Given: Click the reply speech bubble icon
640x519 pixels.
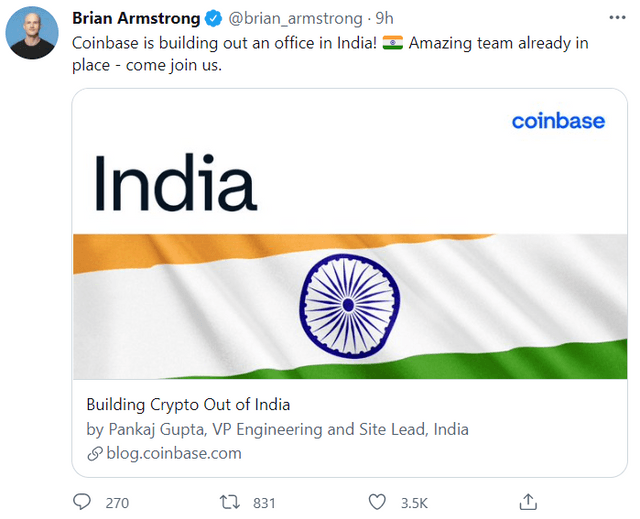Looking at the screenshot, I should 83,502.
